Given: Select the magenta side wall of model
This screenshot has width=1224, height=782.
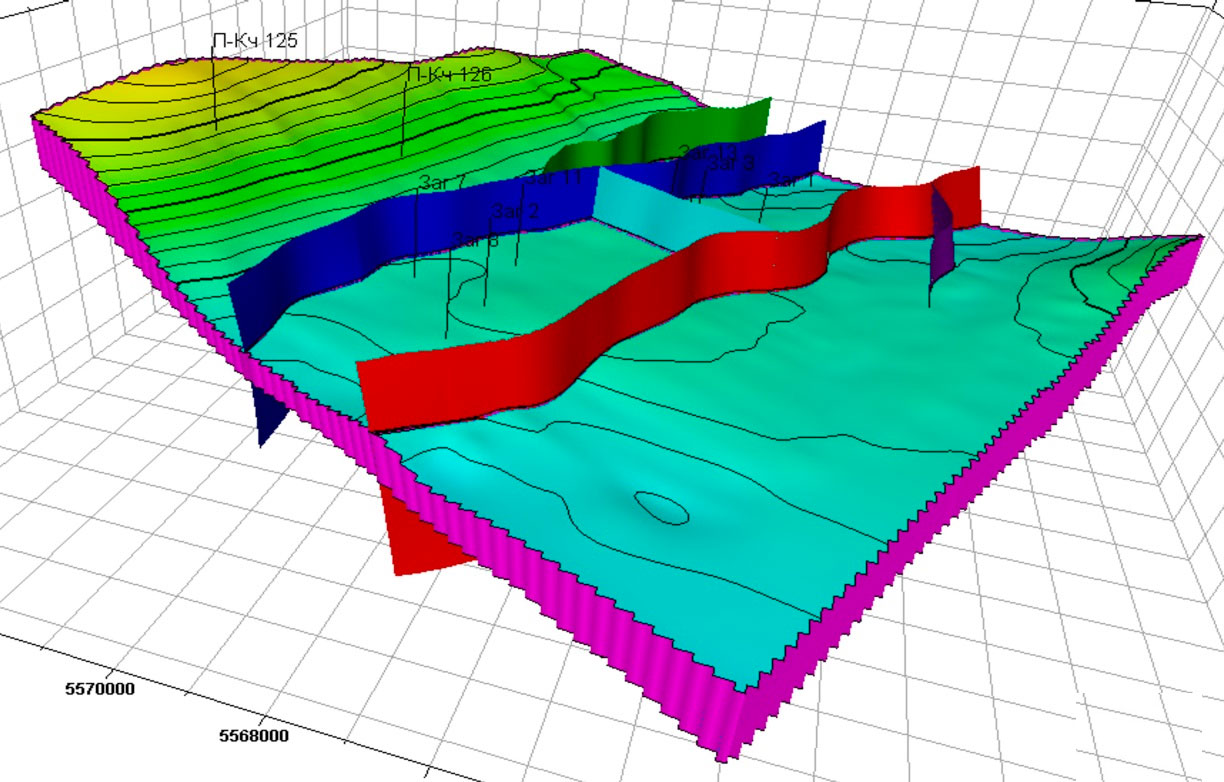Looking at the screenshot, I should tap(600, 640).
